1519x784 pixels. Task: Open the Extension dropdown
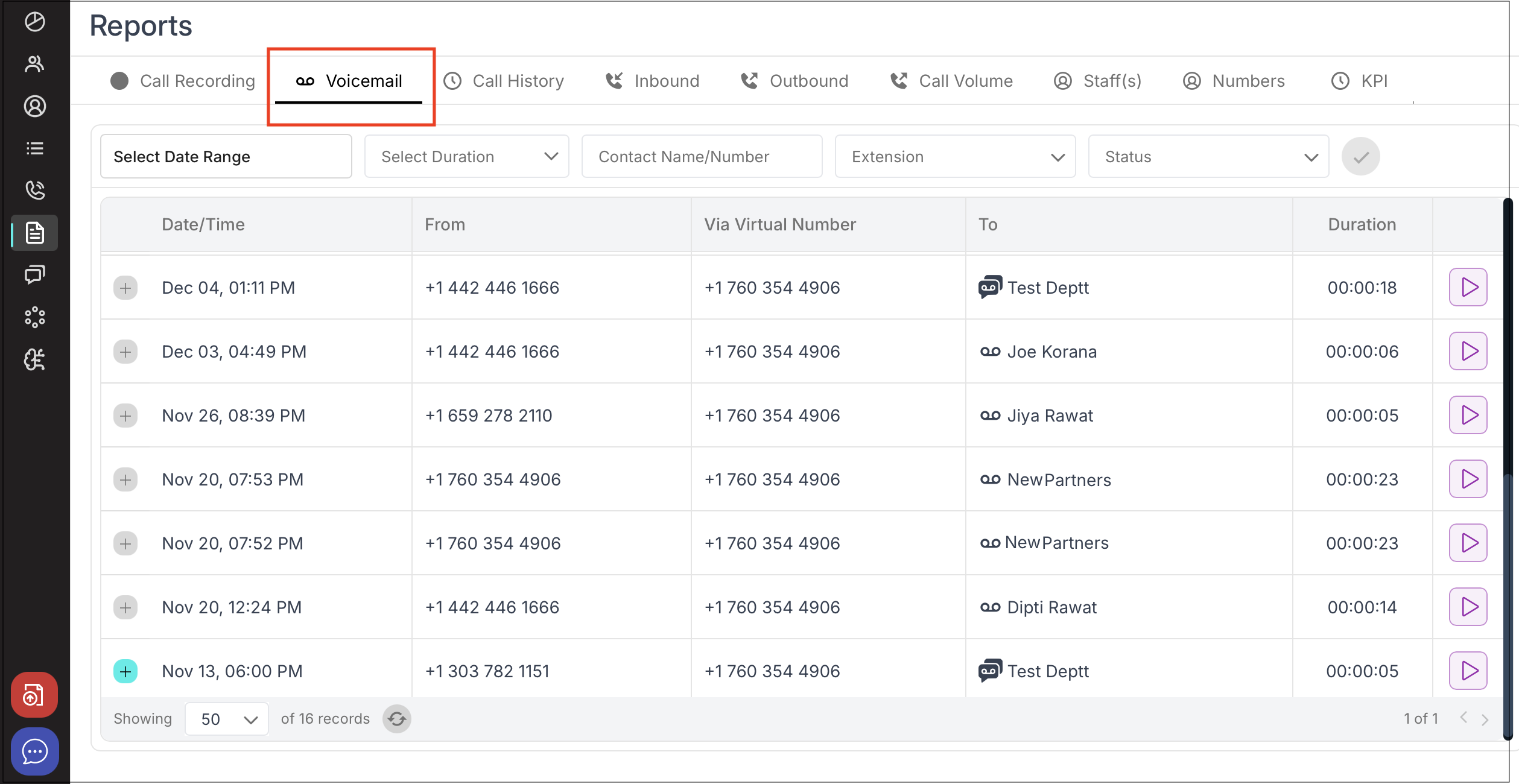click(955, 157)
